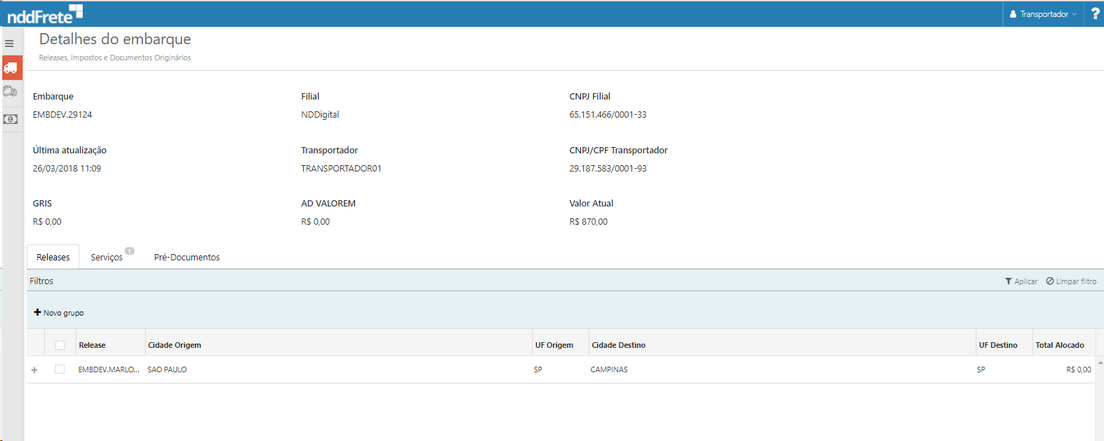Click the Filtros label
This screenshot has height=441, width=1104.
[x=42, y=281]
